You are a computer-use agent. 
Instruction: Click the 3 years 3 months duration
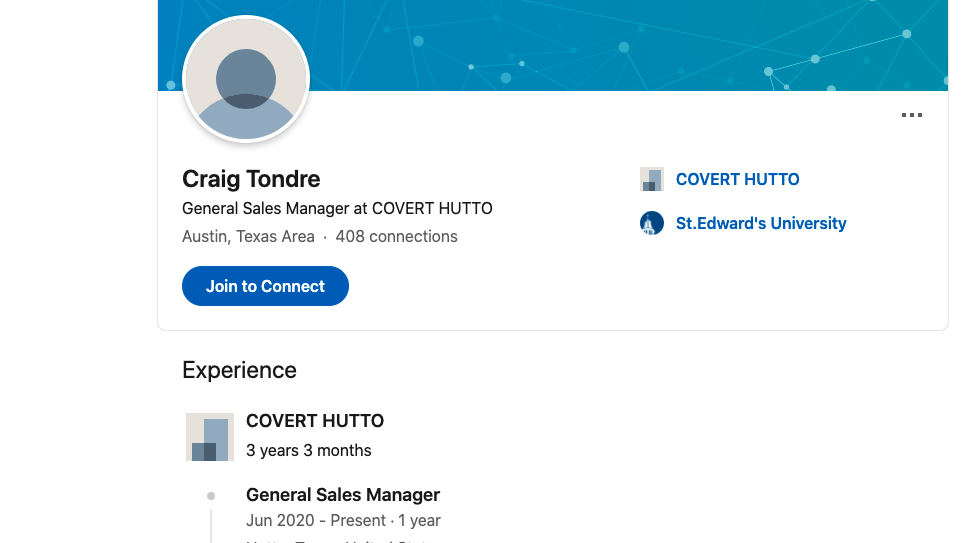pyautogui.click(x=308, y=450)
